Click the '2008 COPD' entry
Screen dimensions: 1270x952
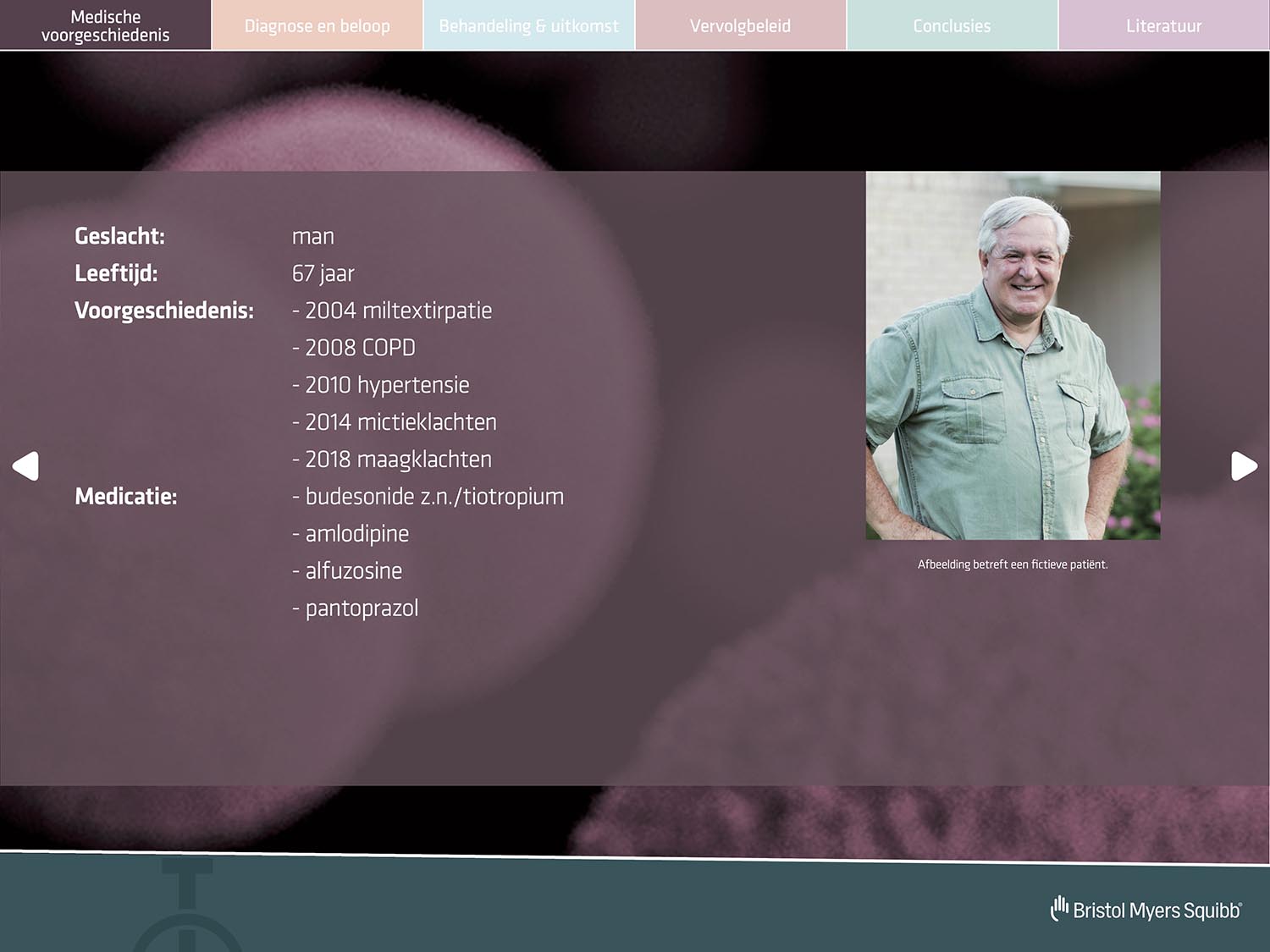(x=354, y=348)
